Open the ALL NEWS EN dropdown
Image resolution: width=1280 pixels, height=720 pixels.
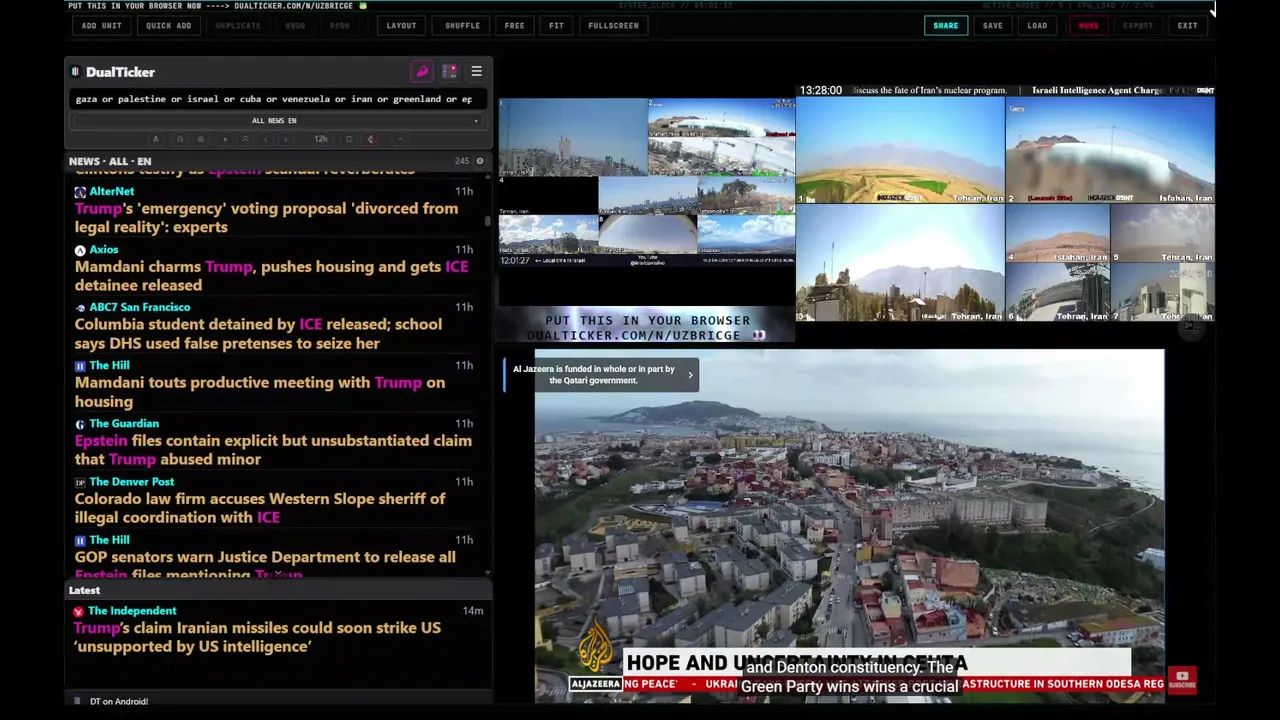(274, 121)
